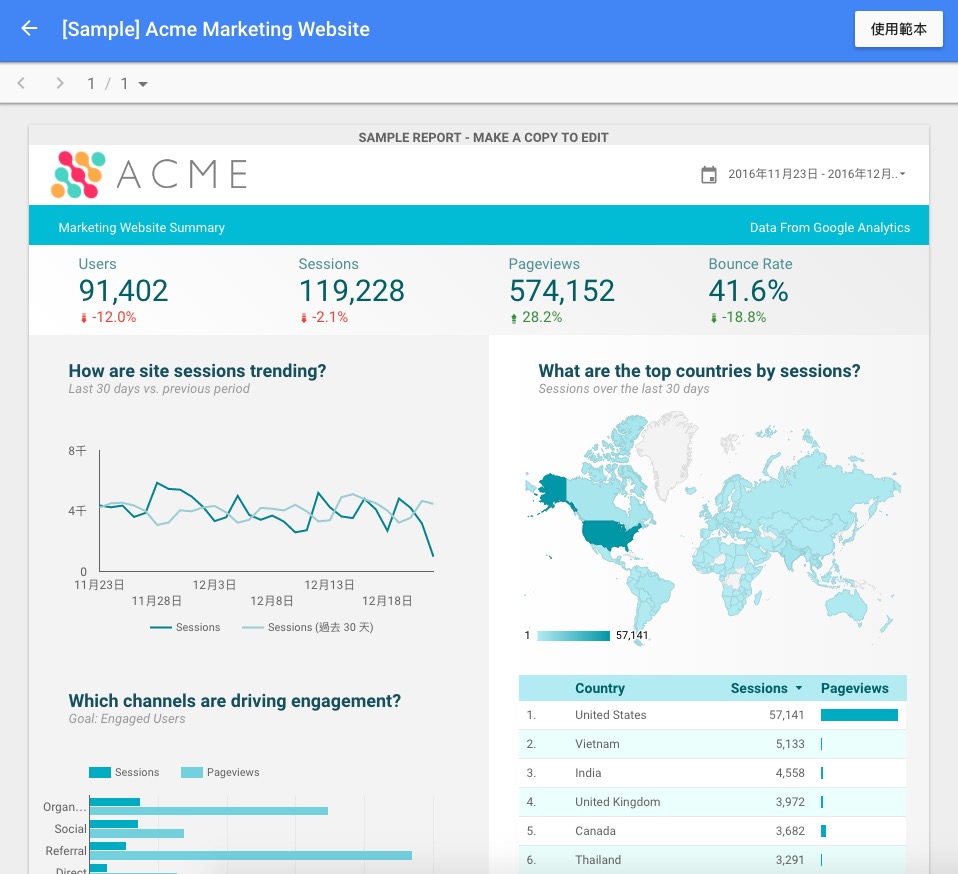Click the Pageviews green up-arrow indicator
958x874 pixels.
click(x=514, y=318)
